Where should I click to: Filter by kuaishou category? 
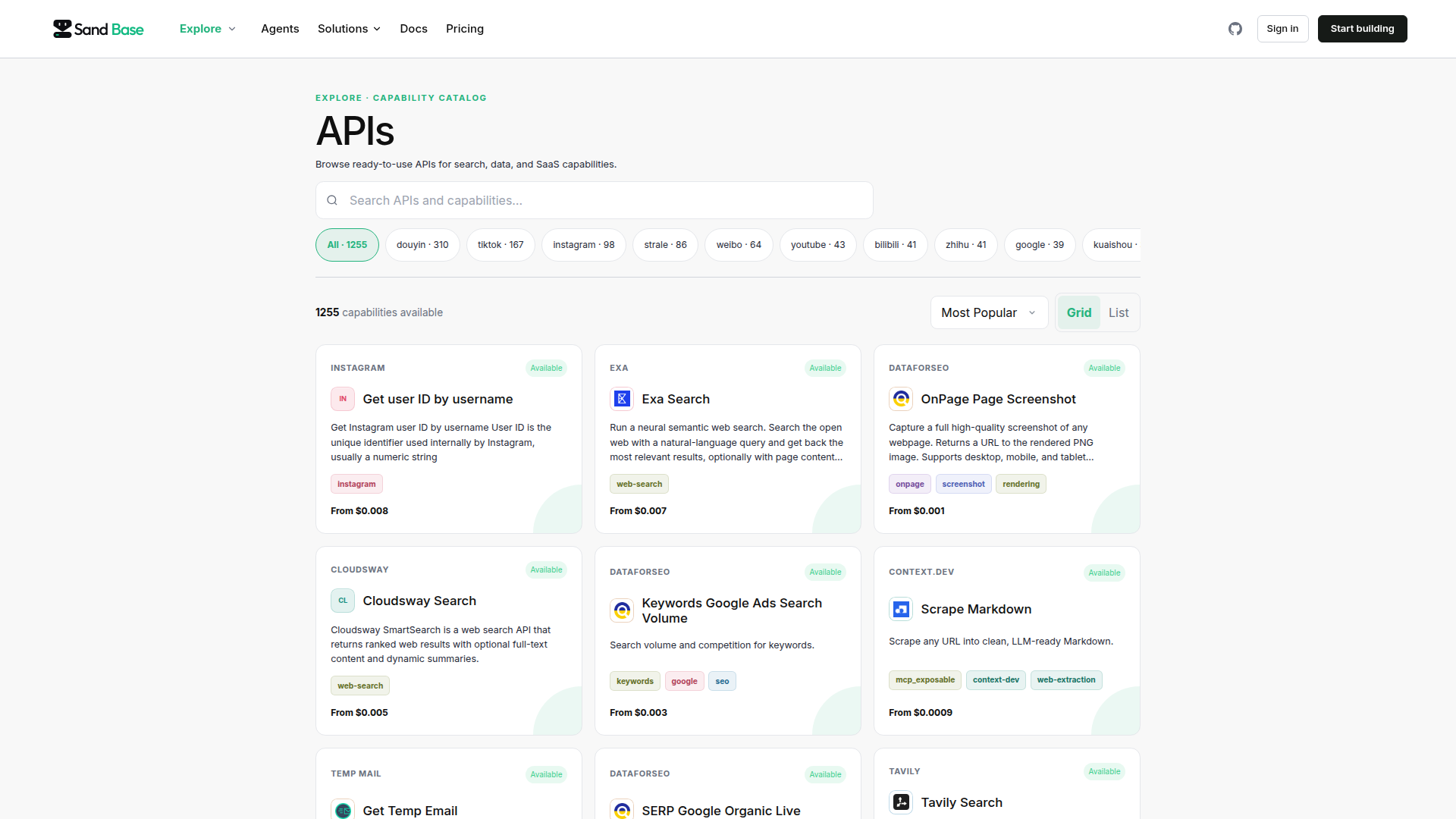[1112, 245]
